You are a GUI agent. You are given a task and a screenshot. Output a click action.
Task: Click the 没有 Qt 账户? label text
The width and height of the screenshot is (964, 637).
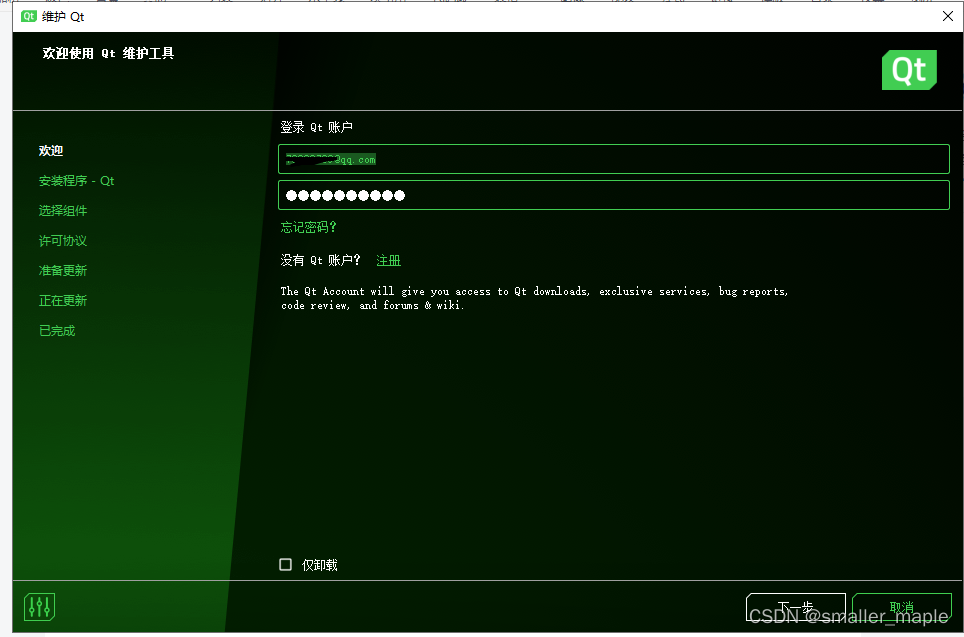coord(320,261)
